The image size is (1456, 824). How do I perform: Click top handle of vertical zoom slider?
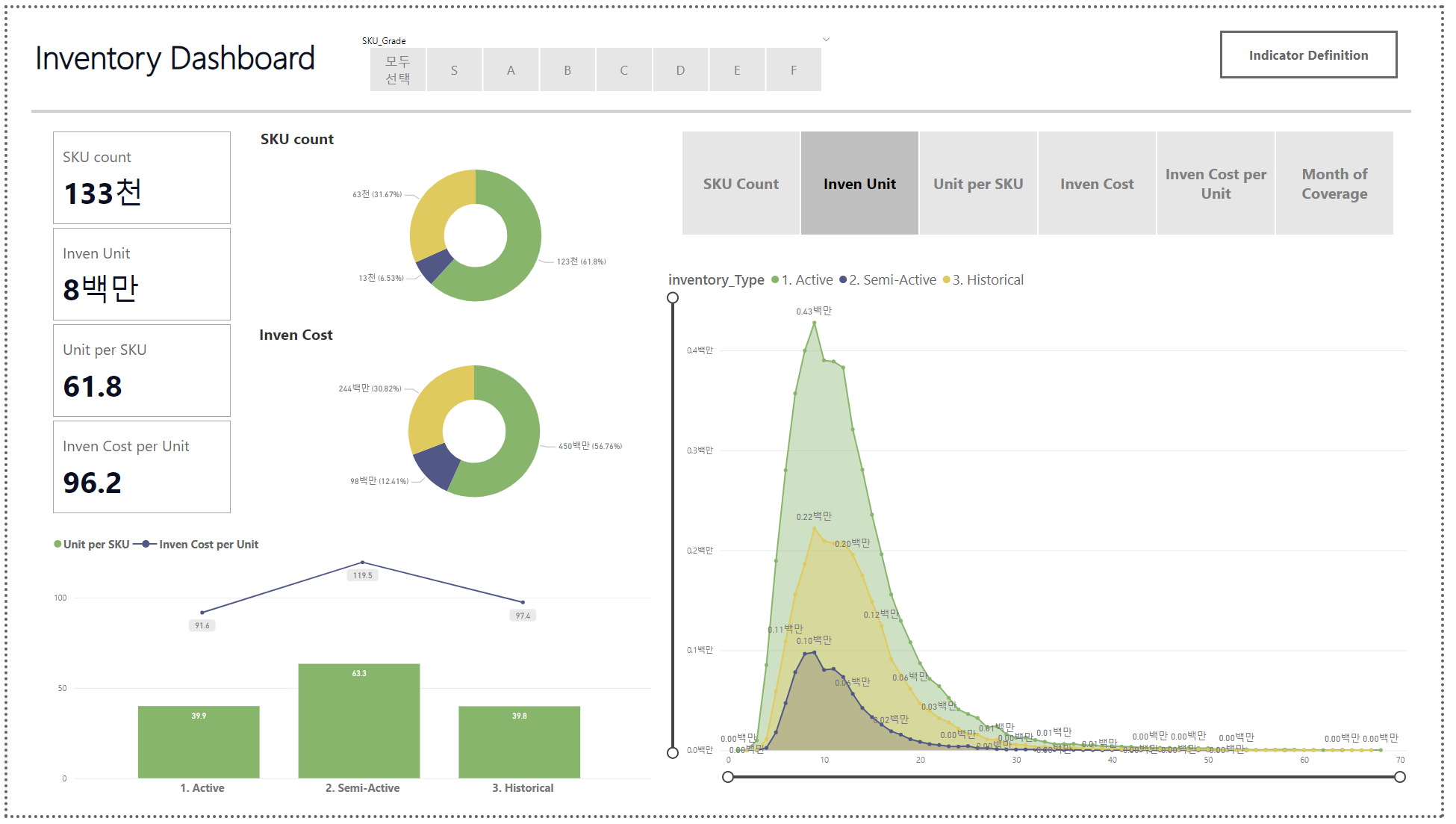click(x=673, y=298)
